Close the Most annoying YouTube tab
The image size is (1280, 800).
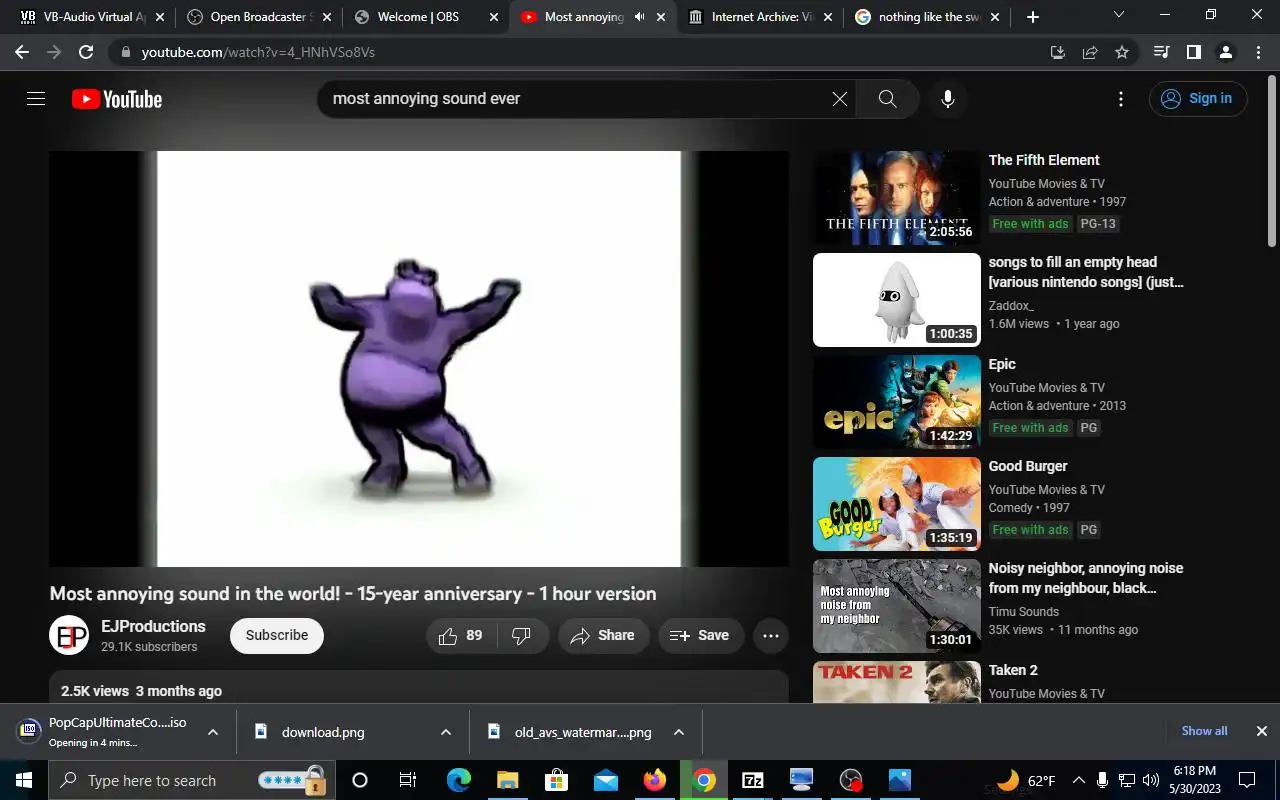tap(660, 17)
